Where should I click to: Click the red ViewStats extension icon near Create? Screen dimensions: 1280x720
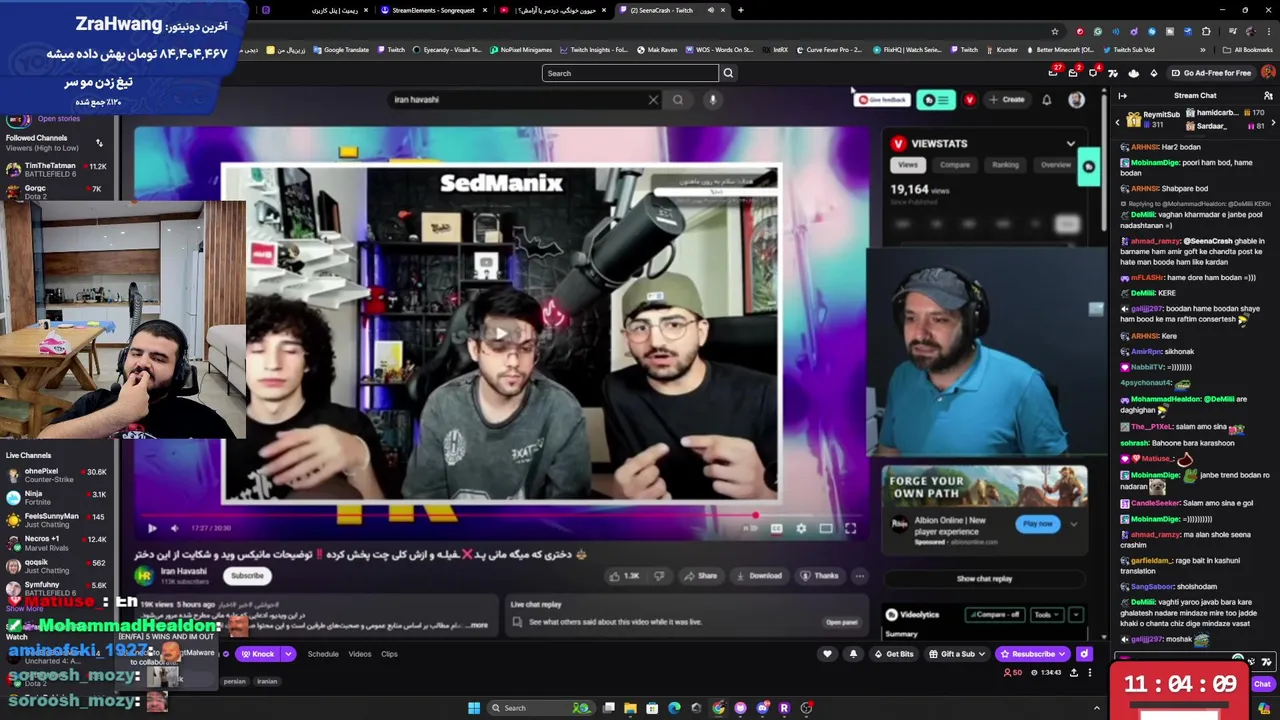(969, 99)
